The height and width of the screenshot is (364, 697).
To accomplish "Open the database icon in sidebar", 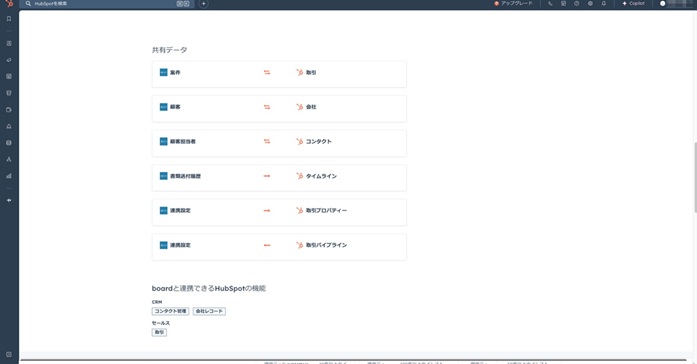I will 9,143.
